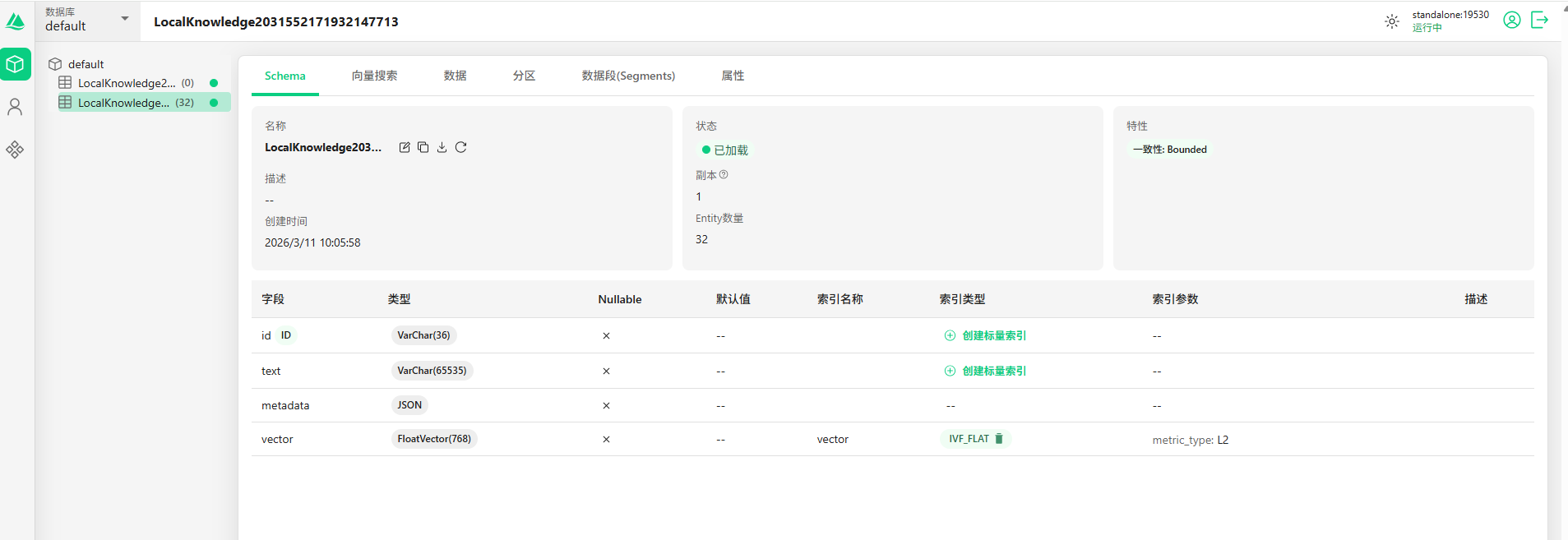Image resolution: width=1568 pixels, height=540 pixels.
Task: Click the ID primary key badge
Action: click(286, 335)
